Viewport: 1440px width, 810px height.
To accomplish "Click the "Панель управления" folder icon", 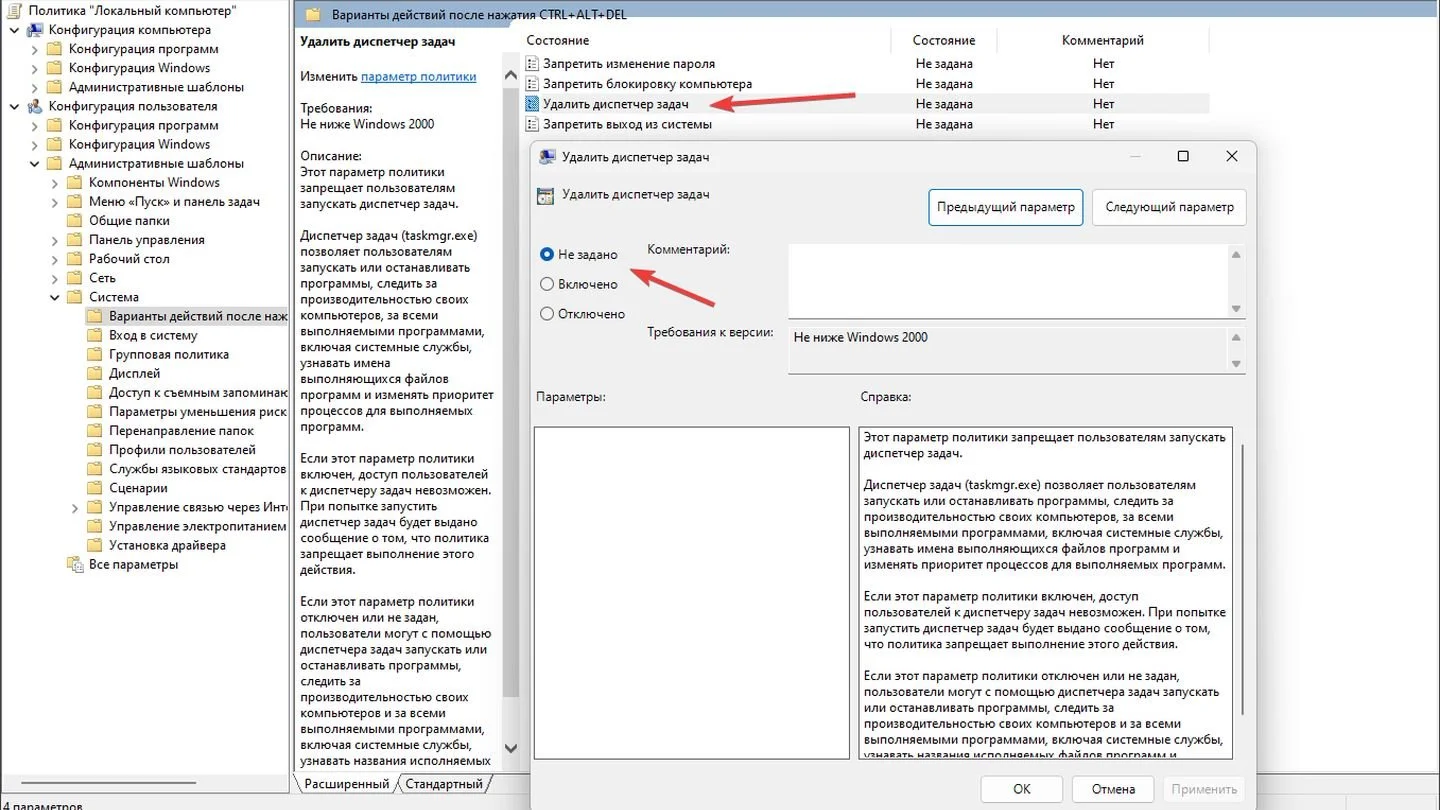I will (x=74, y=240).
